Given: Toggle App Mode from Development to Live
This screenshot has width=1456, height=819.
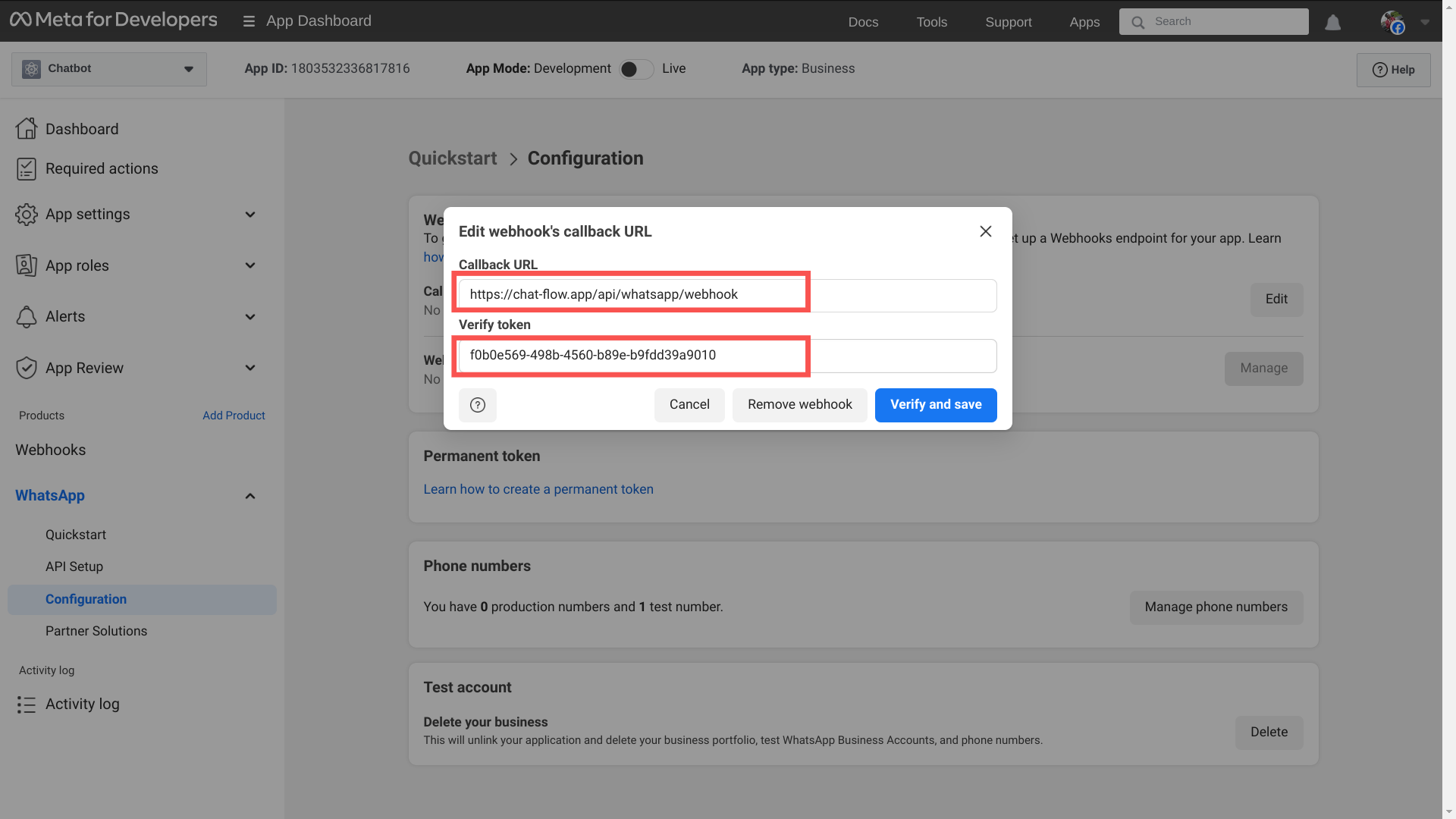Looking at the screenshot, I should coord(636,69).
